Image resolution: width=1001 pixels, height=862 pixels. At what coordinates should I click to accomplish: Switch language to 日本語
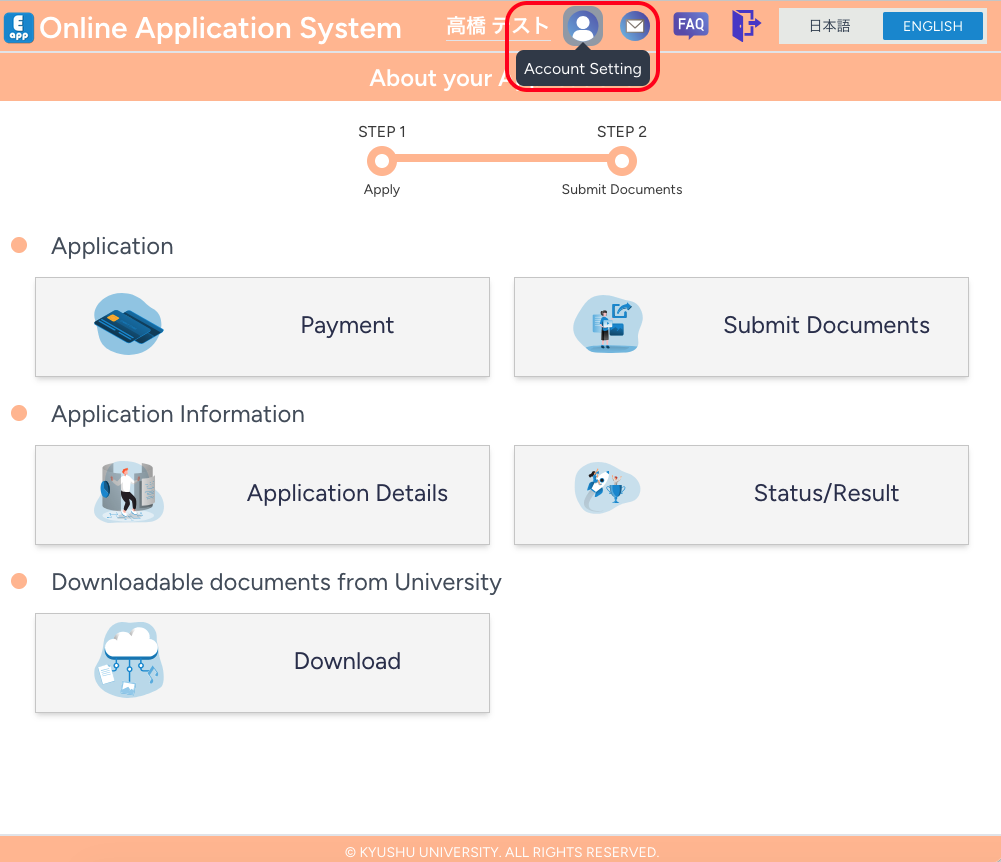coord(830,26)
